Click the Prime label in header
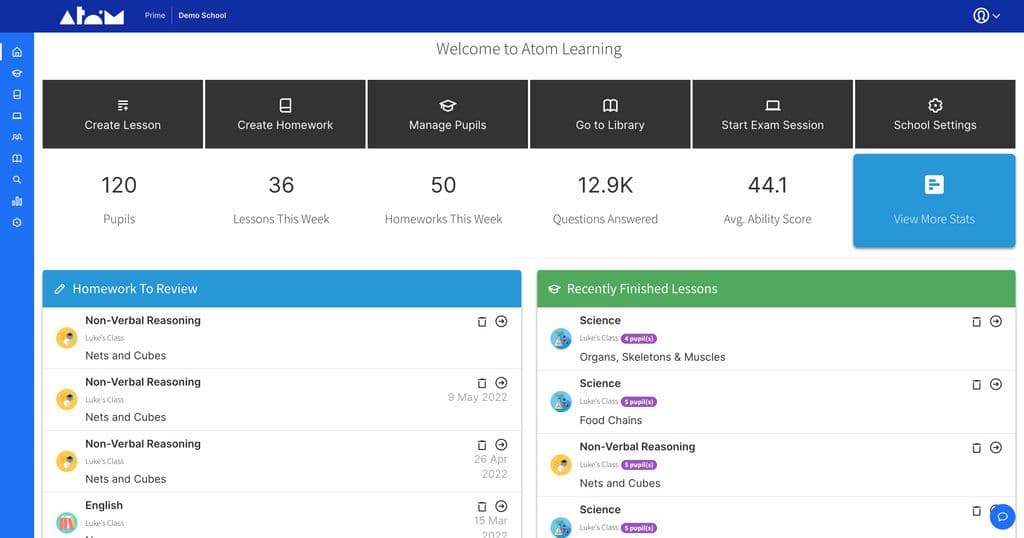This screenshot has height=538, width=1024. click(x=155, y=16)
